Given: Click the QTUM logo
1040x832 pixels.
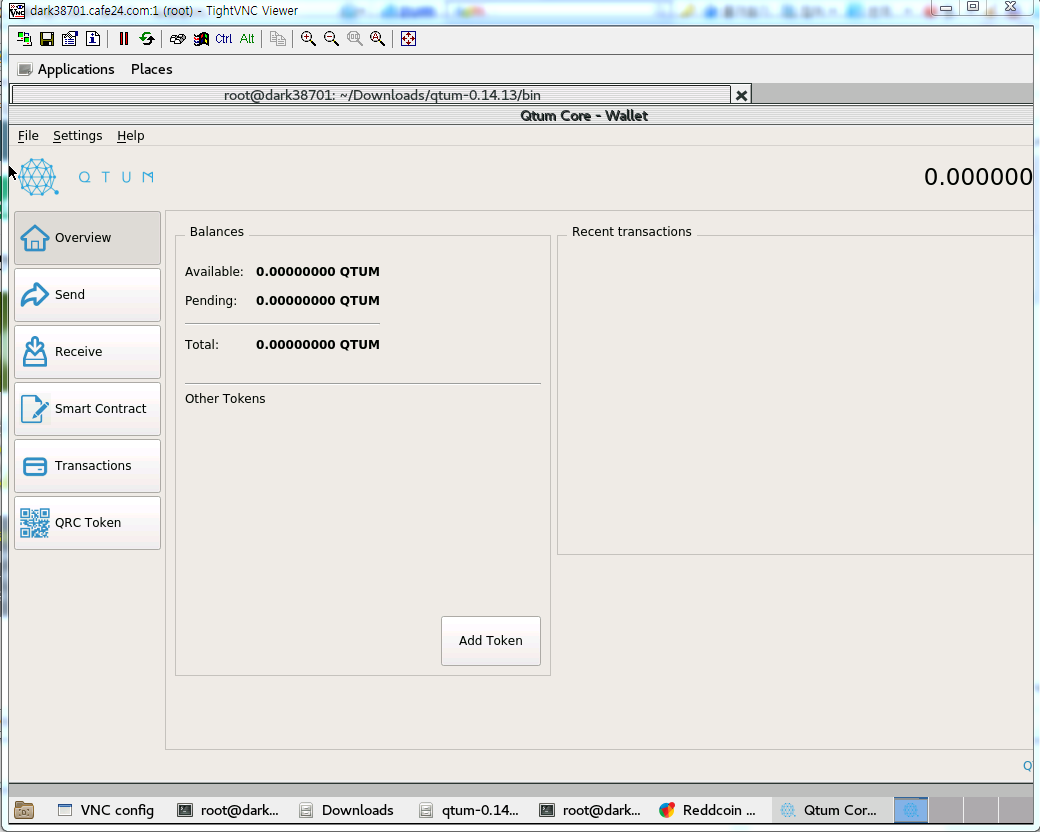Looking at the screenshot, I should [86, 177].
